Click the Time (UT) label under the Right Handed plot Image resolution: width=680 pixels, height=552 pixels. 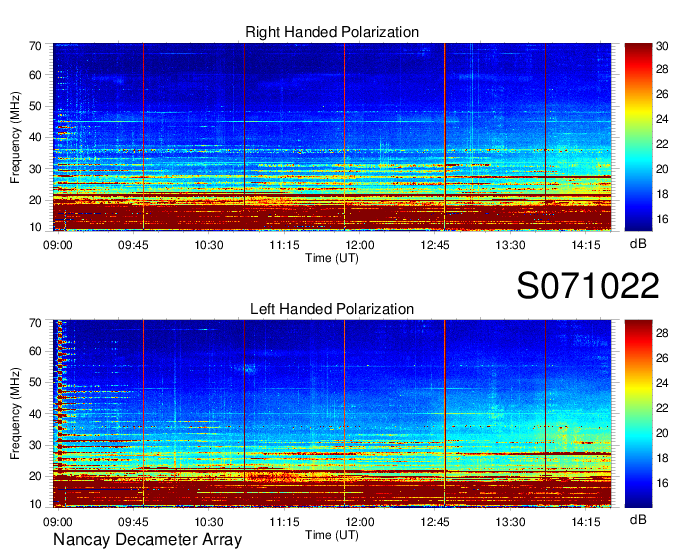332,258
